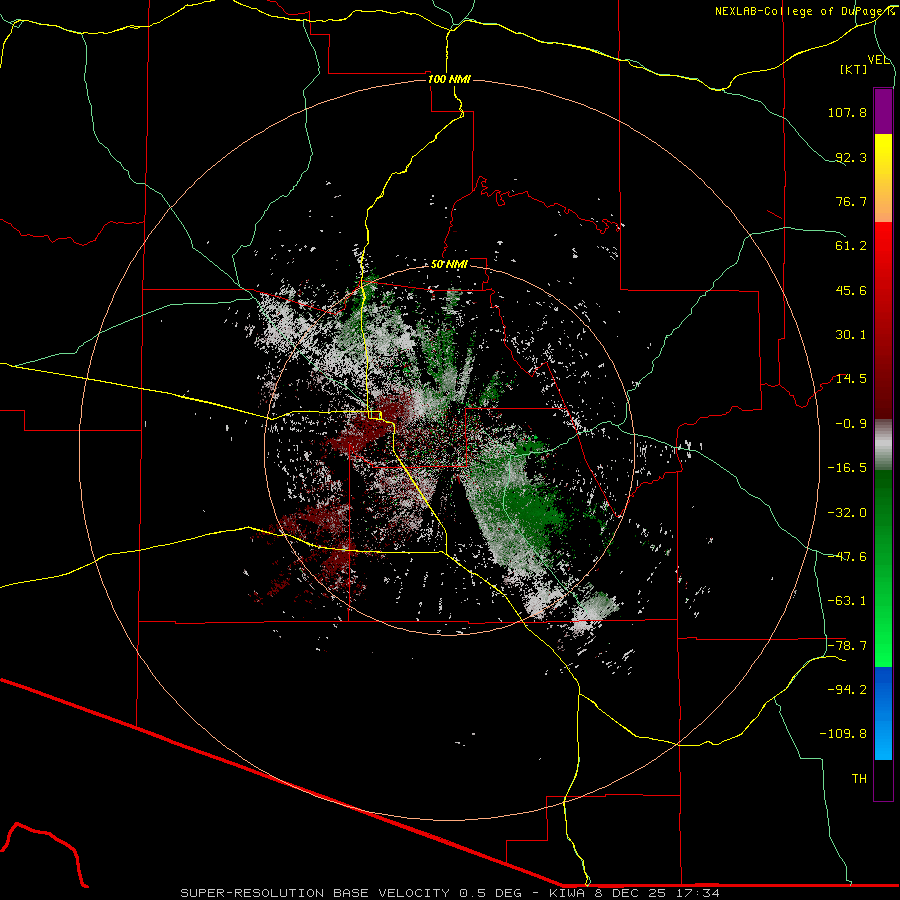The height and width of the screenshot is (900, 900).
Task: Click the 76.7 value on velocity scale
Action: (851, 201)
